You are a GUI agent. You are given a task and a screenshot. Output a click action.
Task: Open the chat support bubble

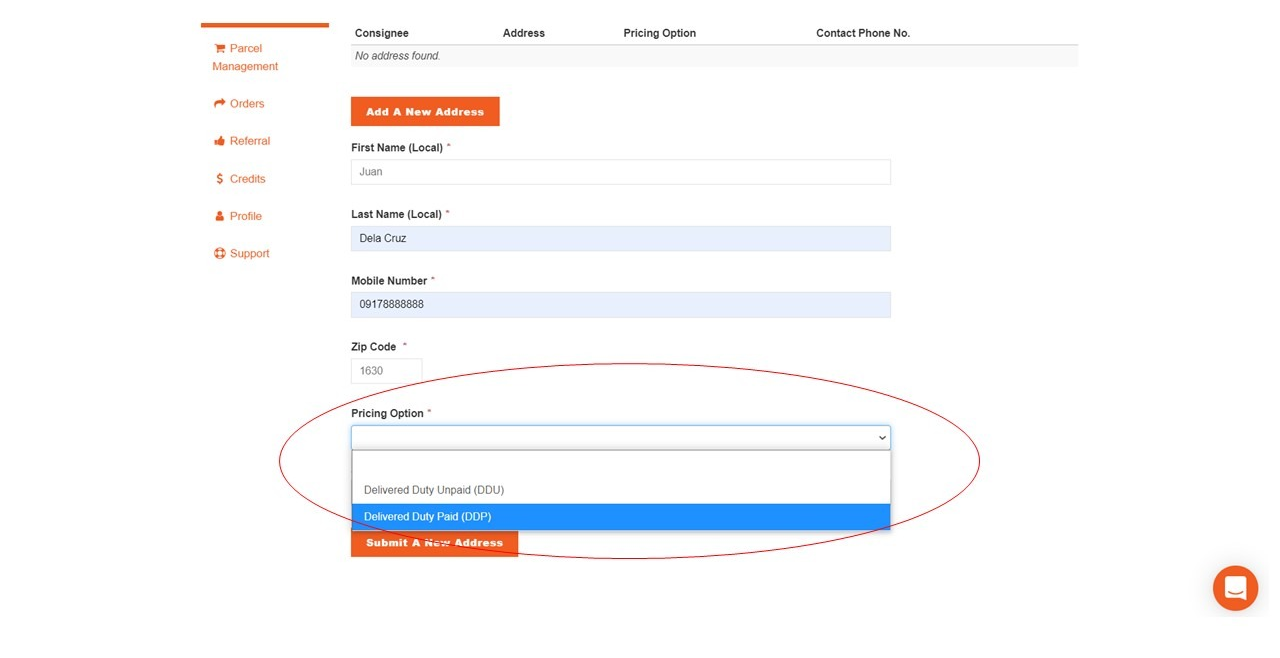(x=1235, y=588)
